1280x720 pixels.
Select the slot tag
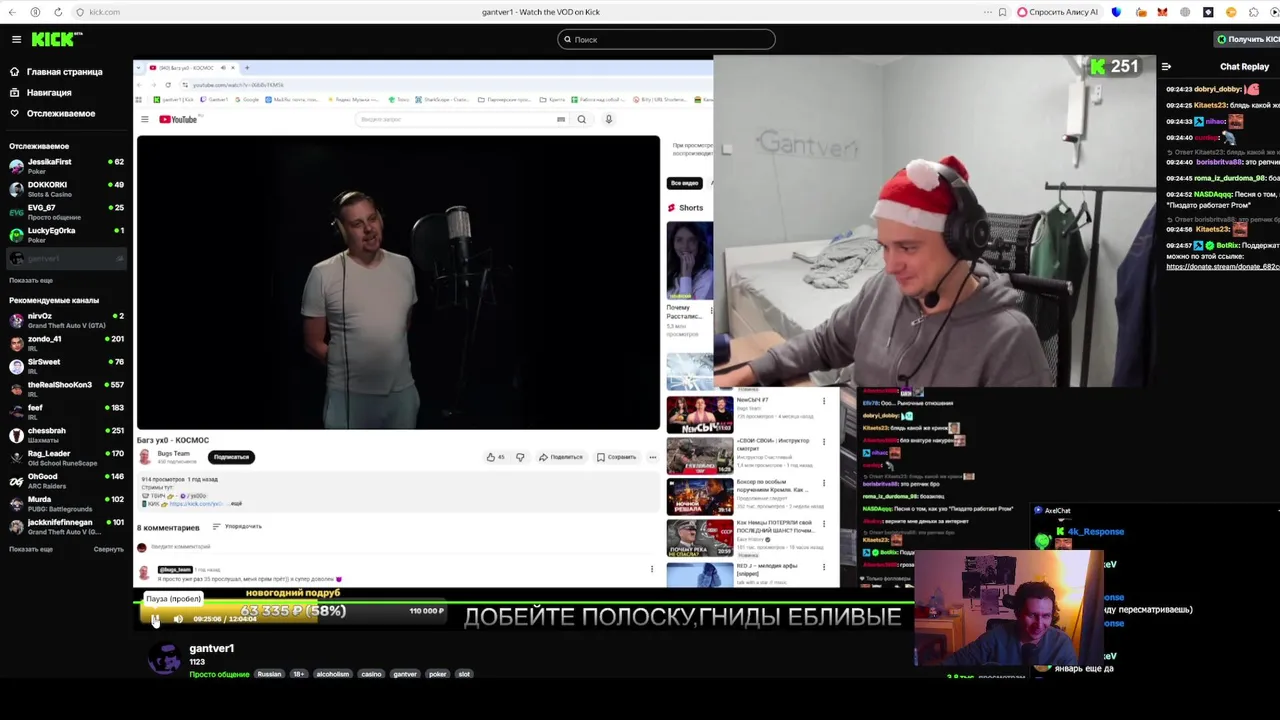[x=464, y=674]
